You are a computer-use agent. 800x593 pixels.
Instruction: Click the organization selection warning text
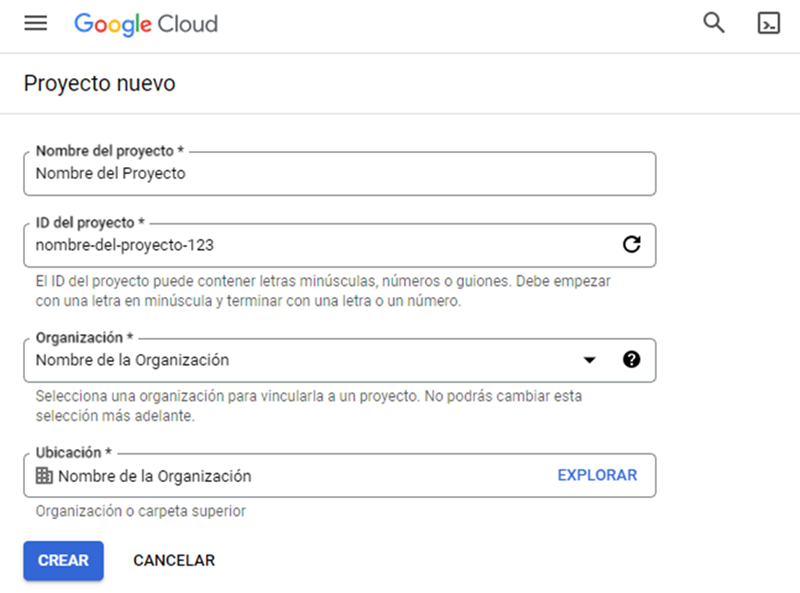pyautogui.click(x=308, y=406)
